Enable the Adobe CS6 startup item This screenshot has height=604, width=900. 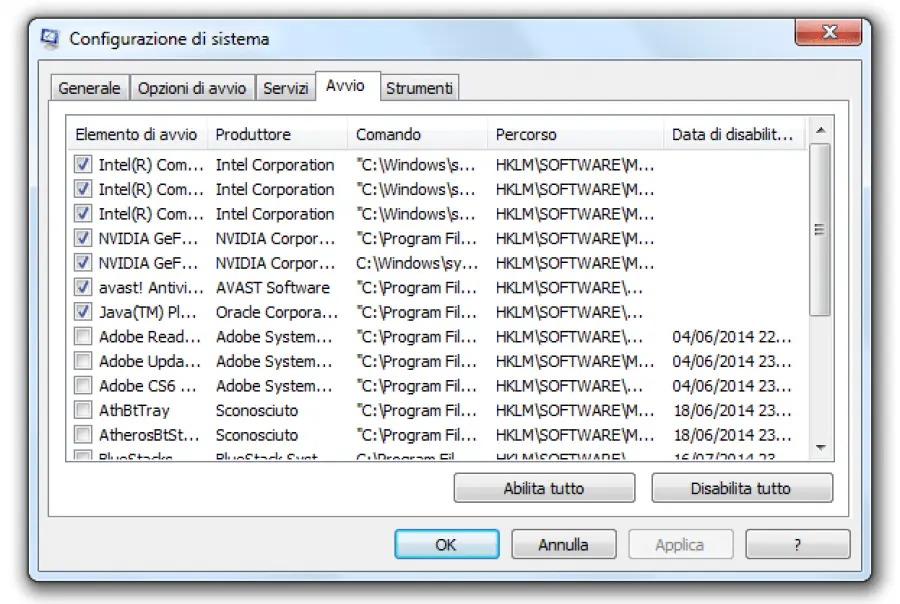click(84, 386)
